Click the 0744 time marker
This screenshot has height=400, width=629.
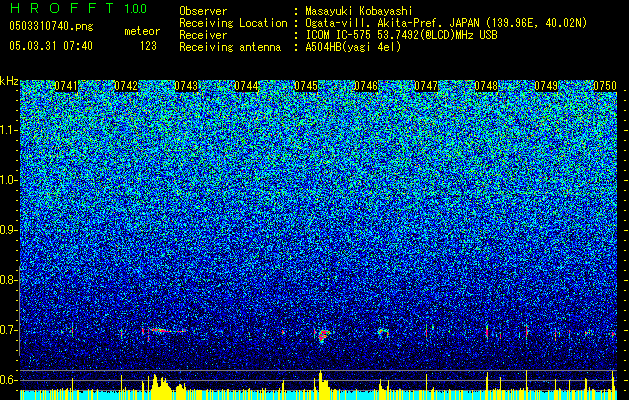[x=246, y=86]
